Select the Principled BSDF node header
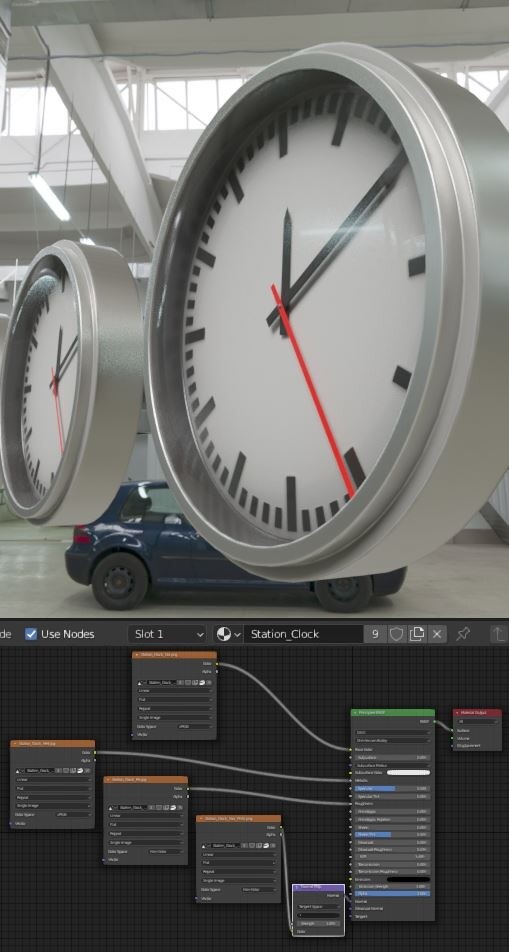This screenshot has width=509, height=952. (x=393, y=712)
